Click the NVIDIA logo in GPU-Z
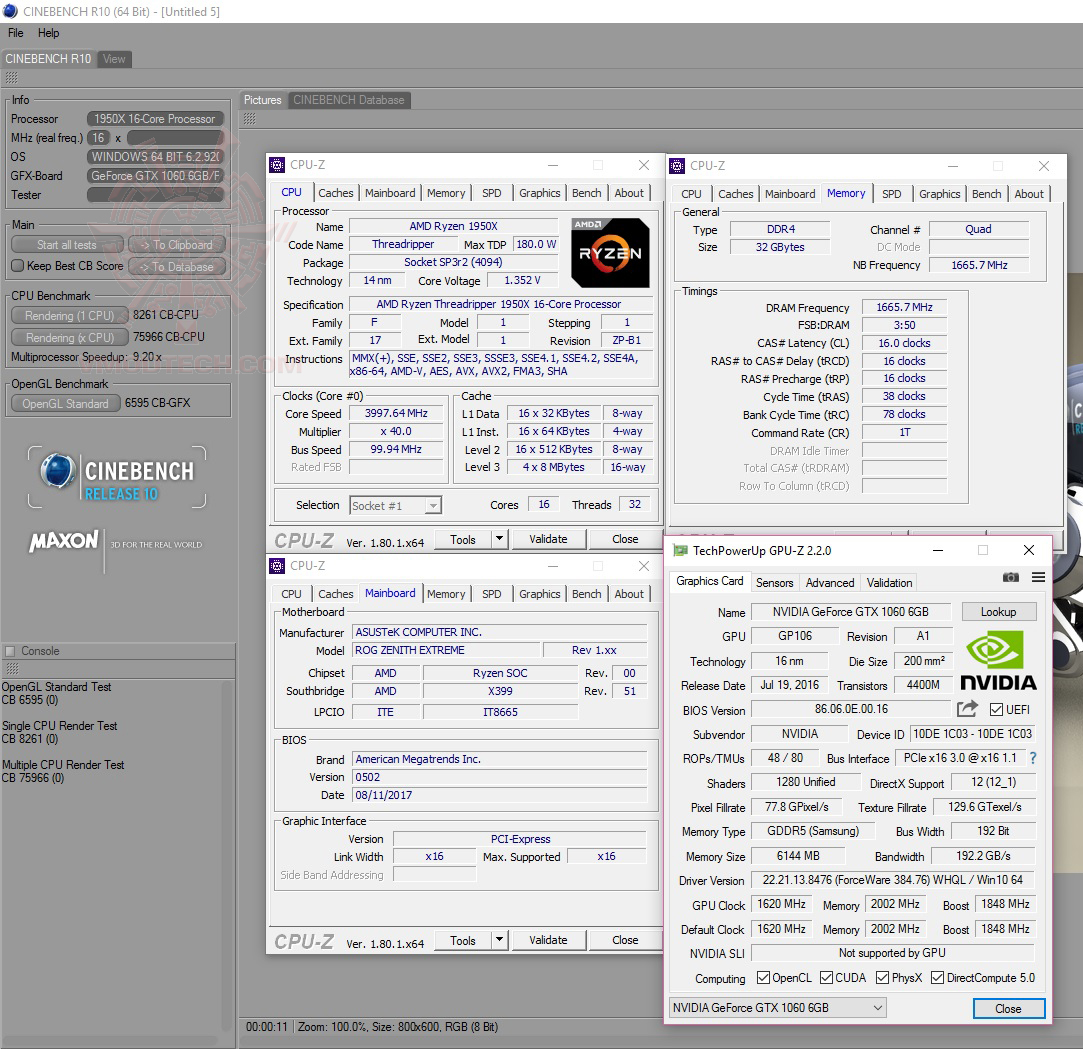This screenshot has height=1049, width=1083. pos(998,659)
